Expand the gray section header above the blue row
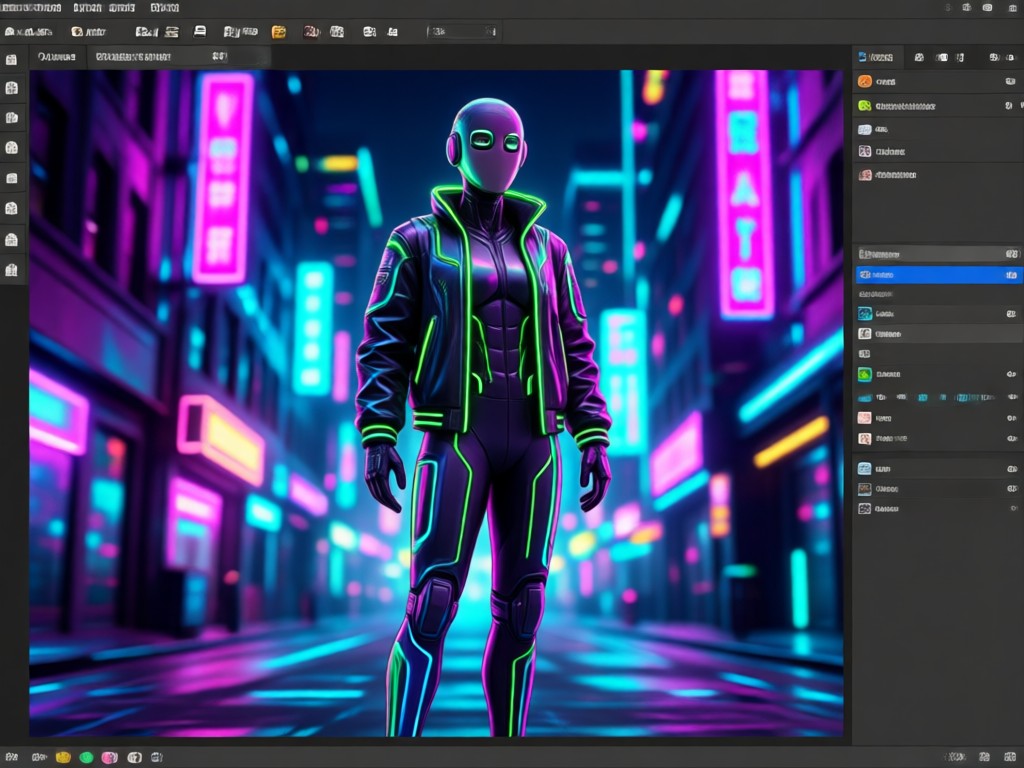 pyautogui.click(x=938, y=253)
